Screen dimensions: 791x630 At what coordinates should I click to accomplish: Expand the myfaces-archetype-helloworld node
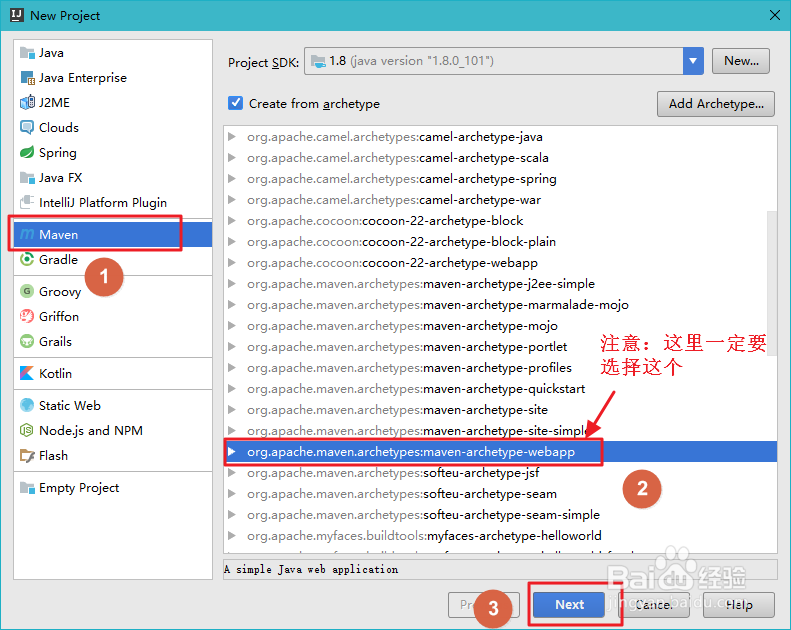pos(232,535)
